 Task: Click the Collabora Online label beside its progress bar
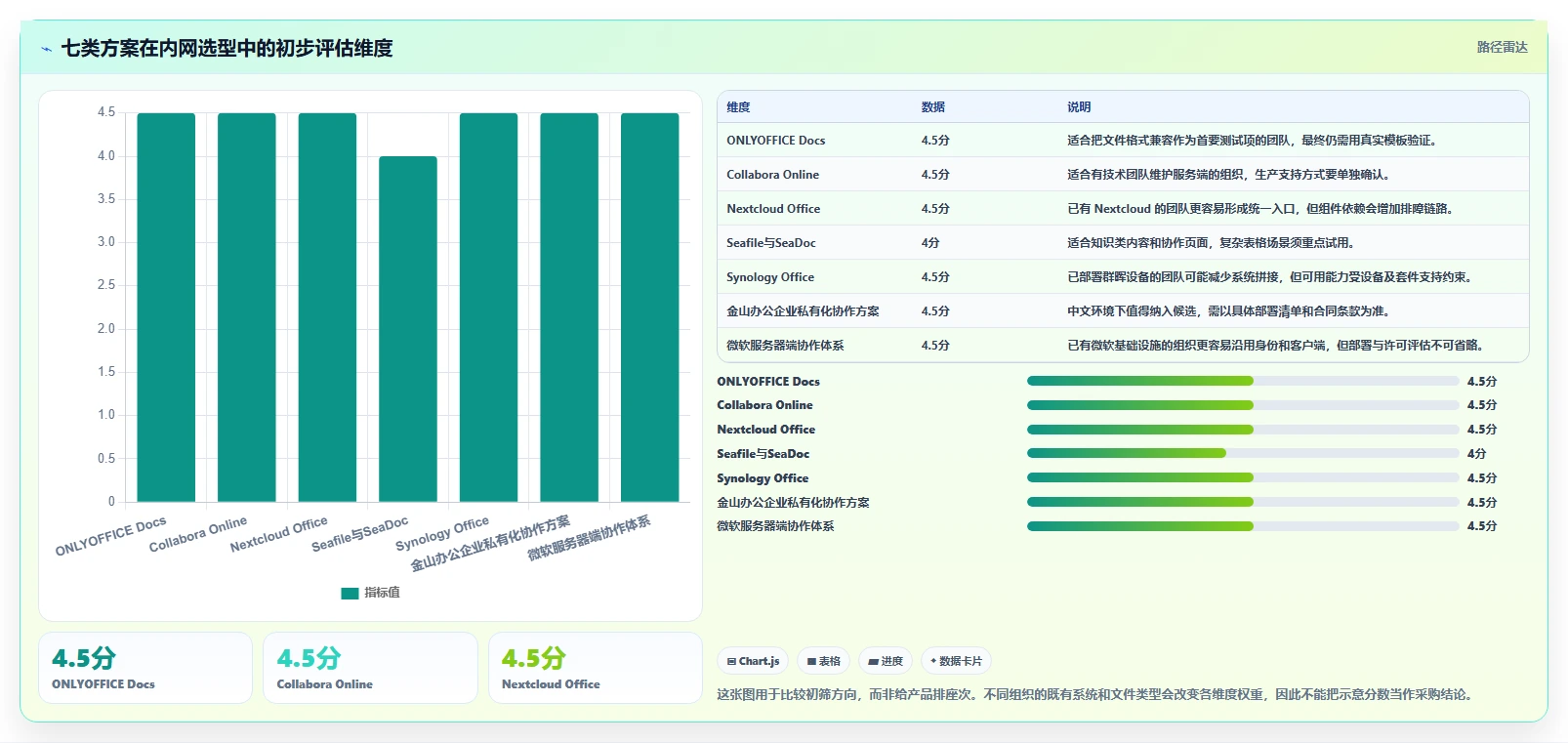point(764,405)
